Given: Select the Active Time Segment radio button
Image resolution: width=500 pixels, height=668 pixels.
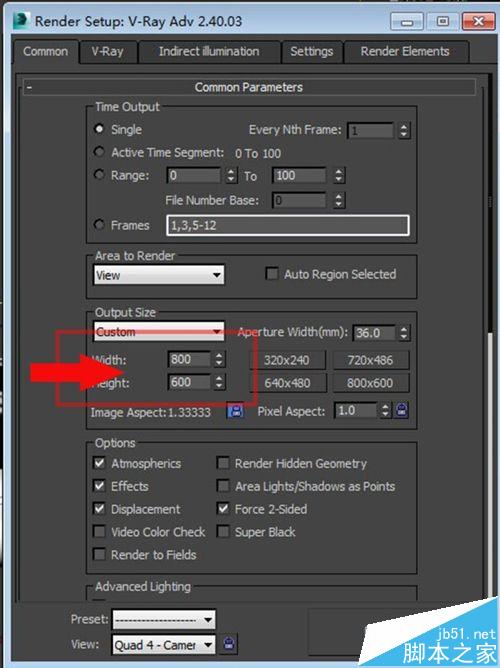Looking at the screenshot, I should (x=99, y=152).
